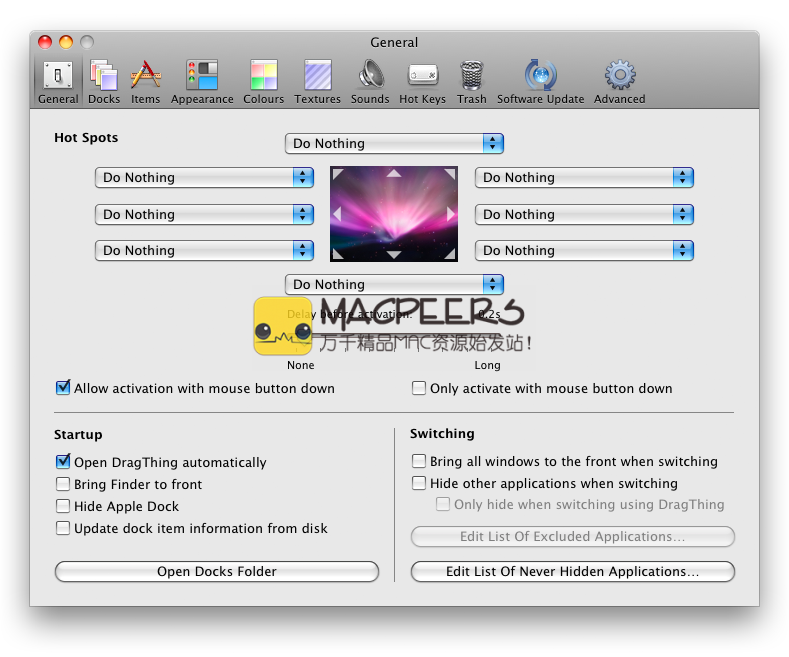The height and width of the screenshot is (657, 789).
Task: Click the Open Docks Folder button
Action: point(217,572)
